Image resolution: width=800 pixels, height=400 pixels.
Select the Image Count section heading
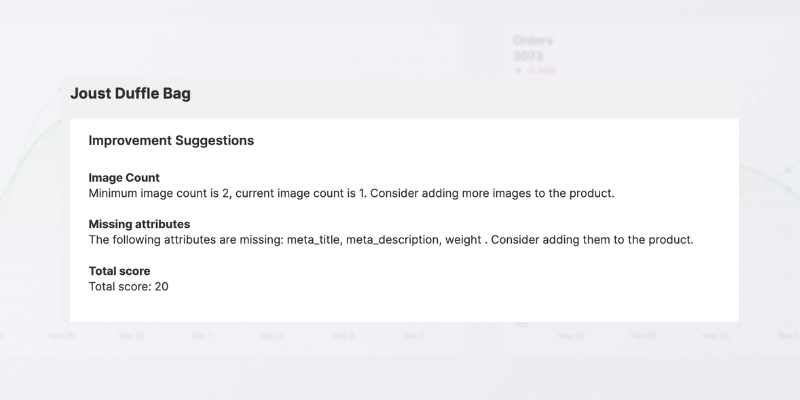click(124, 178)
